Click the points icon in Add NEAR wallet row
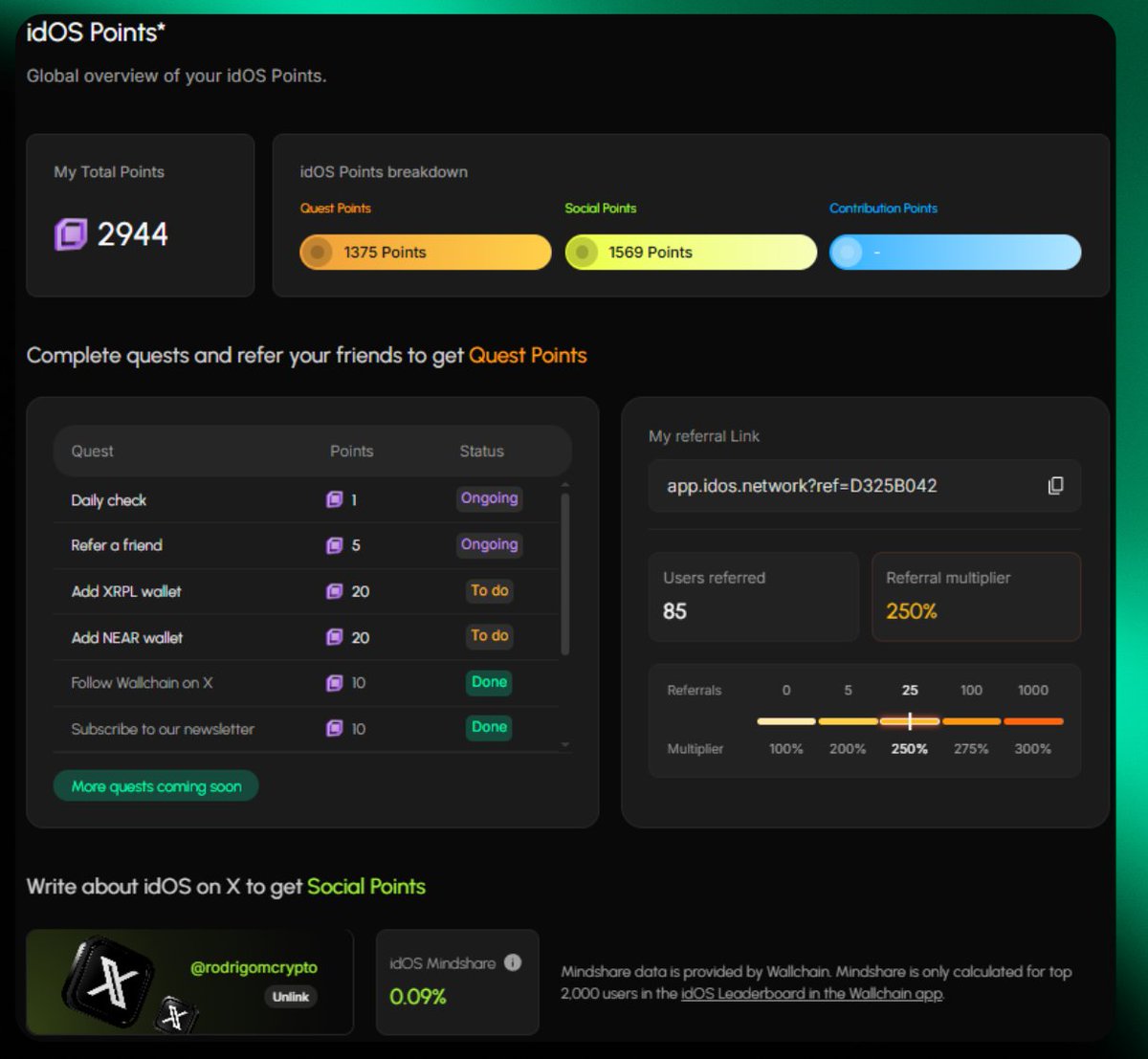 coord(334,637)
